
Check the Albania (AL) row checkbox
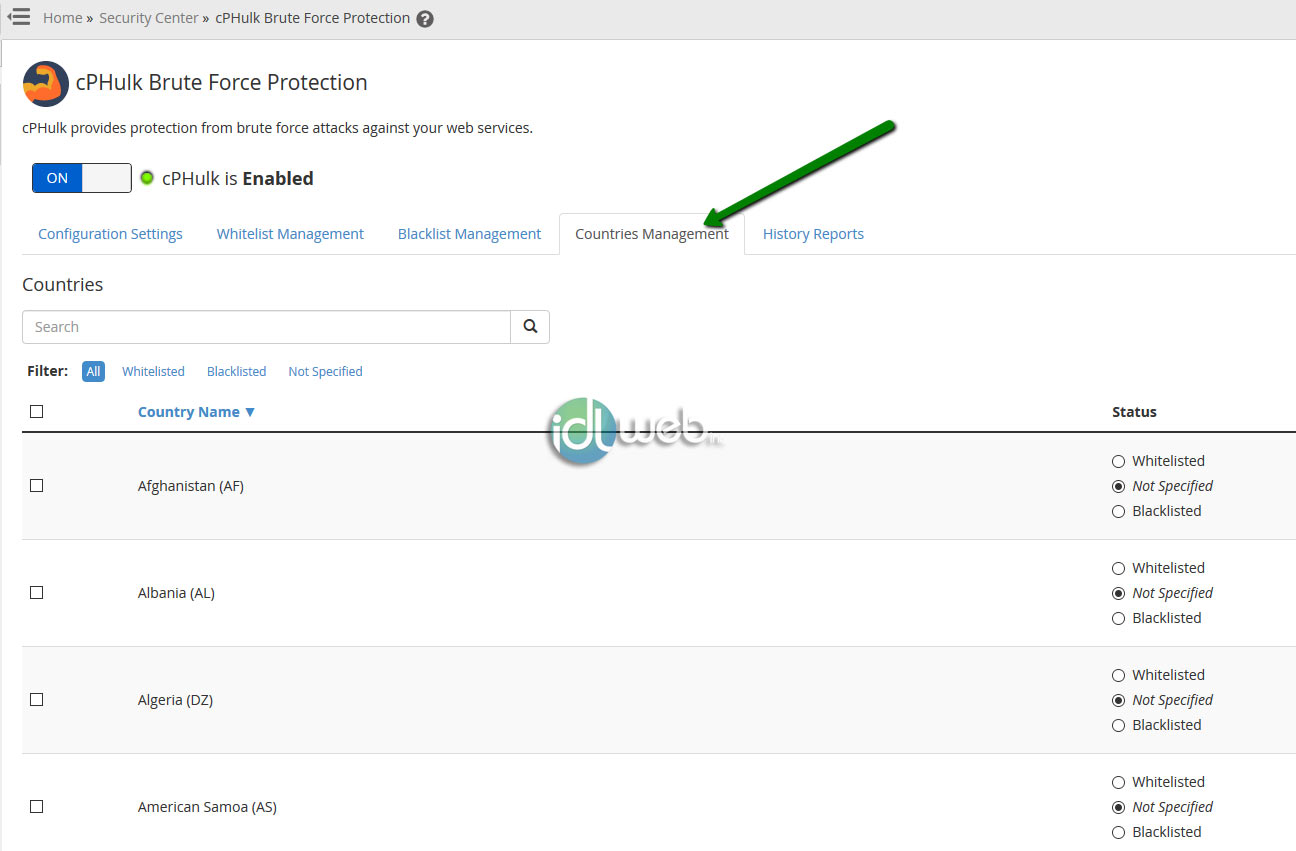[37, 592]
